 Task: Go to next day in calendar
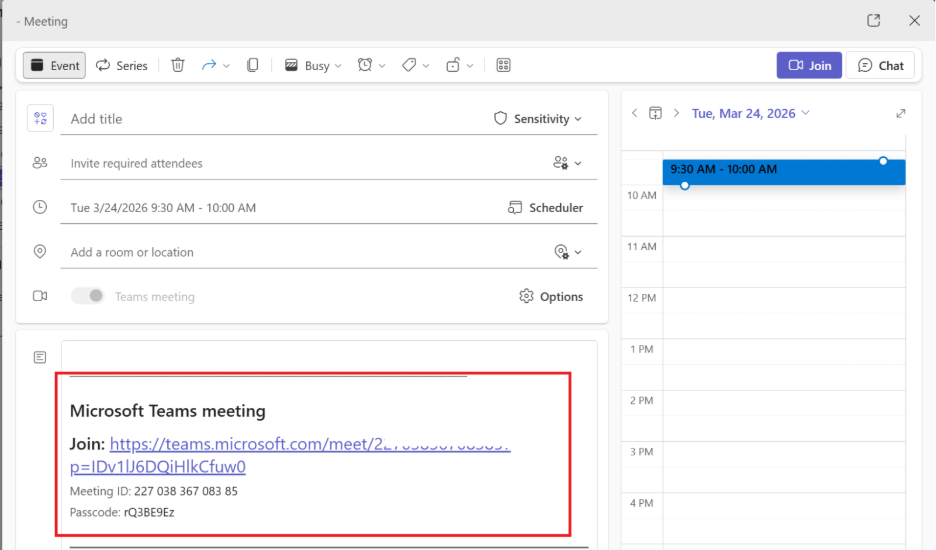click(x=676, y=113)
